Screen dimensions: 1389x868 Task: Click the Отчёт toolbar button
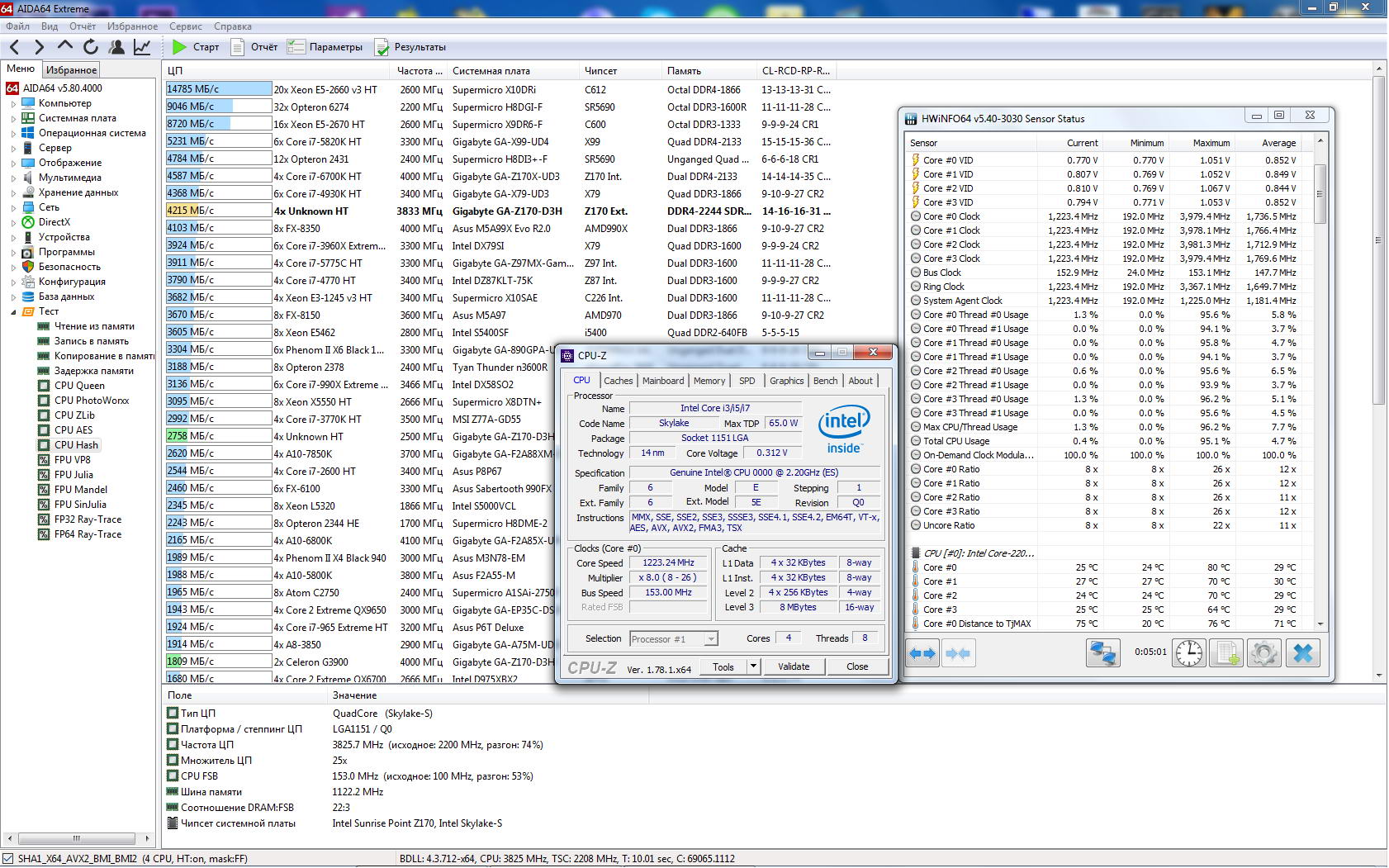(x=254, y=47)
